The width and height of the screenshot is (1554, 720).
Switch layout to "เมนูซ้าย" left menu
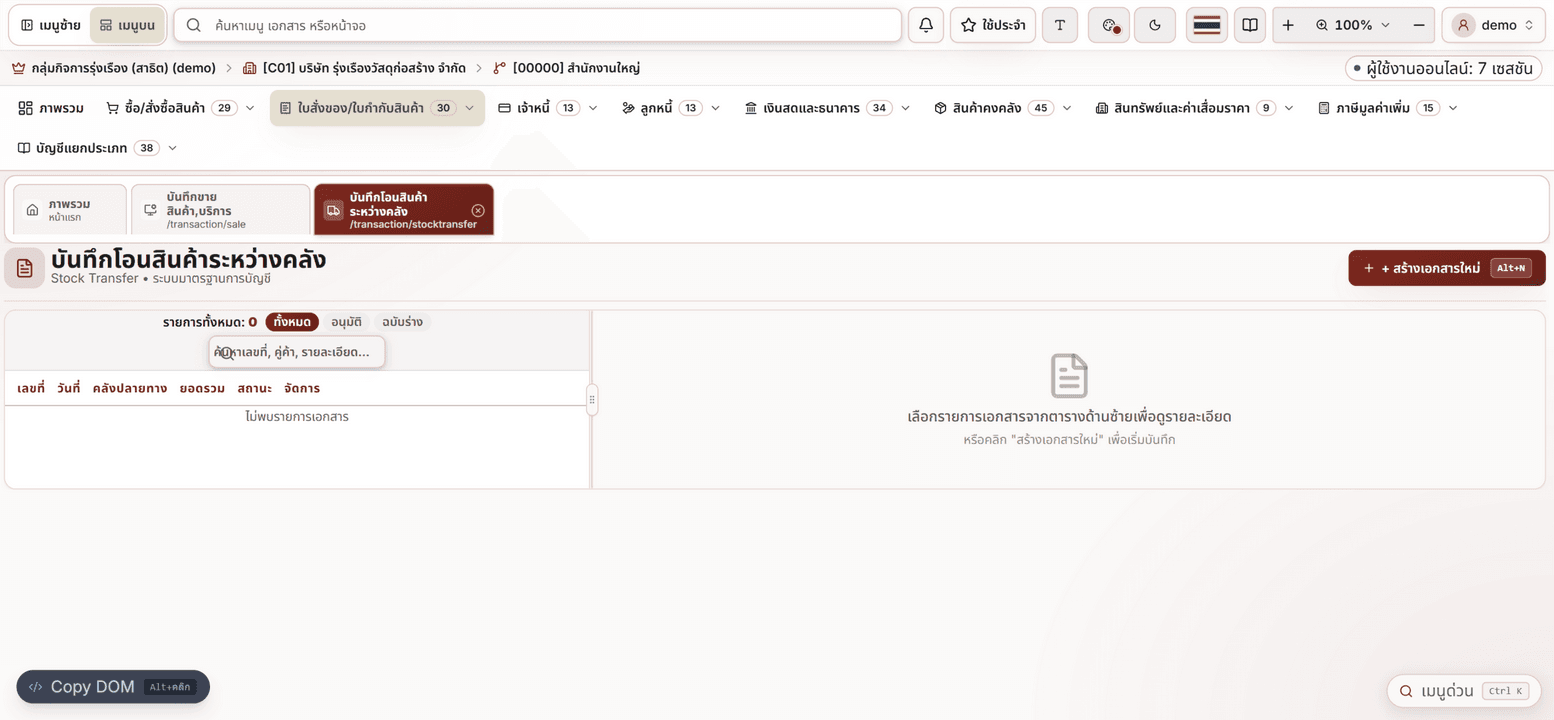pyautogui.click(x=51, y=25)
